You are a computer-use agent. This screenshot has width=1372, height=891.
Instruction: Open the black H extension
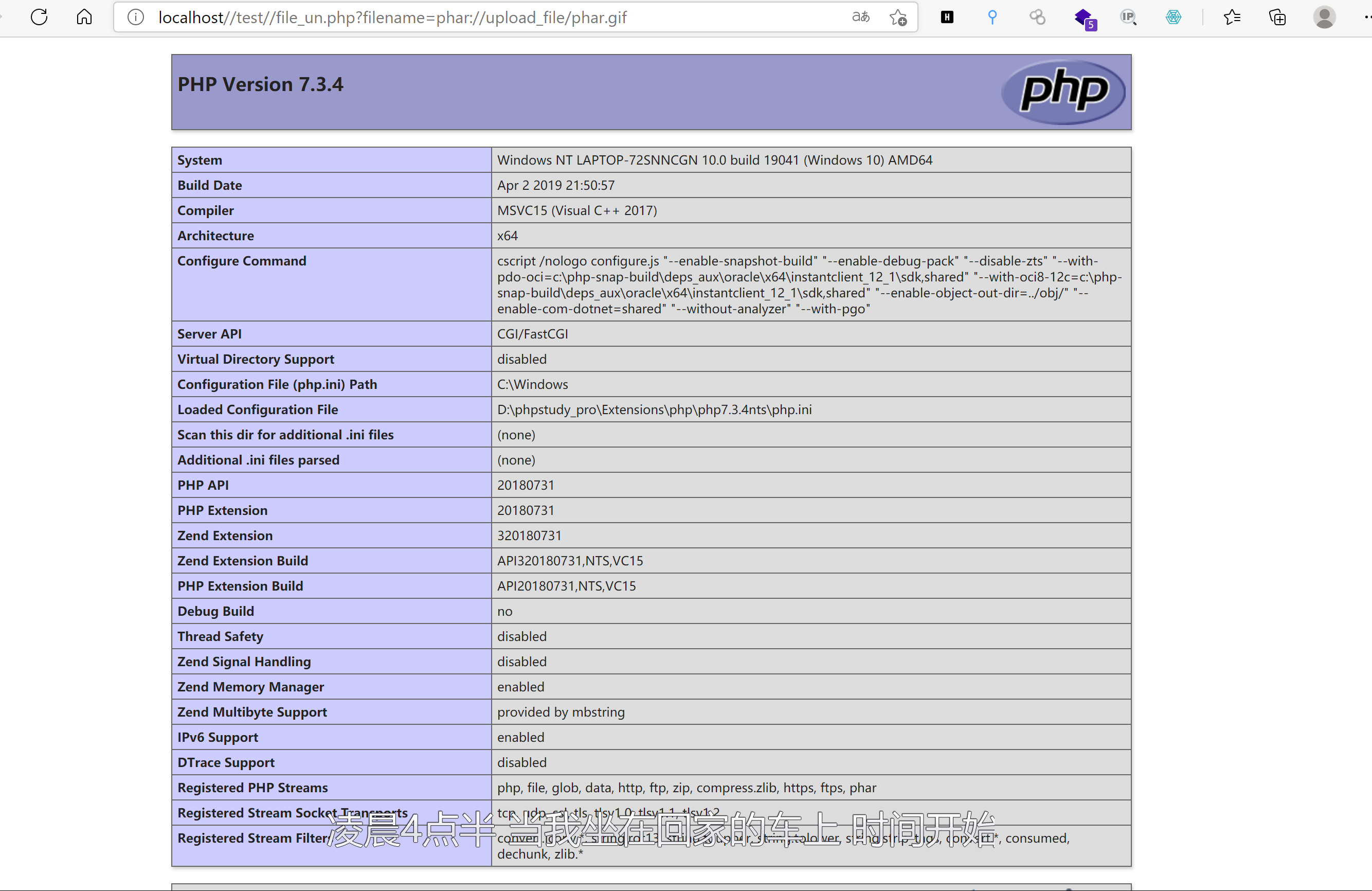click(947, 17)
